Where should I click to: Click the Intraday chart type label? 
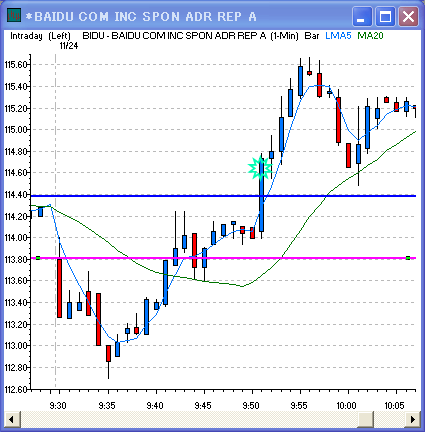[26, 36]
